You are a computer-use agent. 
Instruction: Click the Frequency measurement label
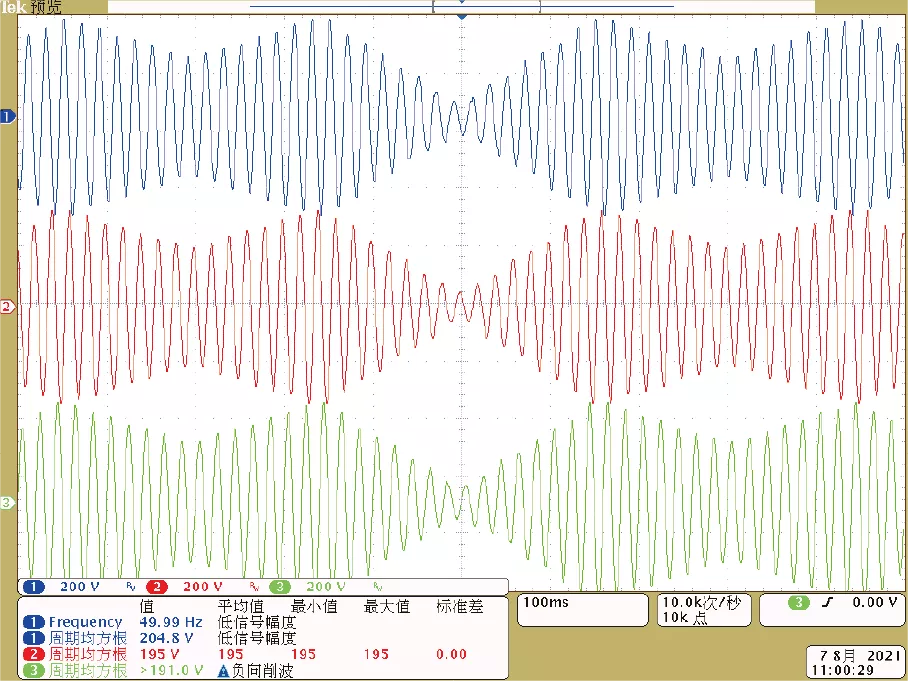pyautogui.click(x=86, y=623)
